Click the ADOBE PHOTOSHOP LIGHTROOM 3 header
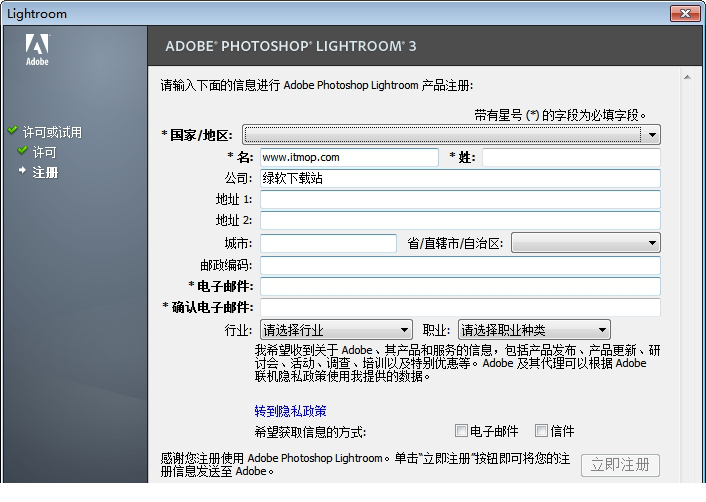 (290, 46)
